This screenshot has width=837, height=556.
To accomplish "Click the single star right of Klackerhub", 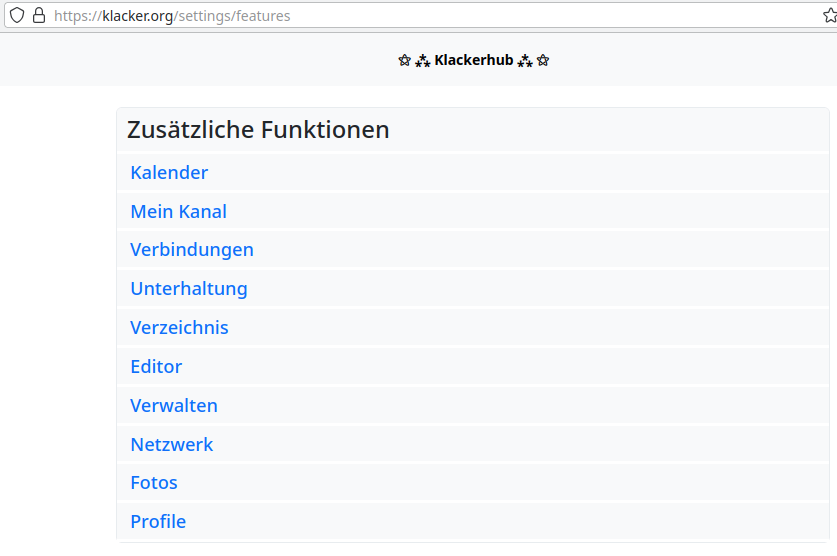I will [543, 61].
